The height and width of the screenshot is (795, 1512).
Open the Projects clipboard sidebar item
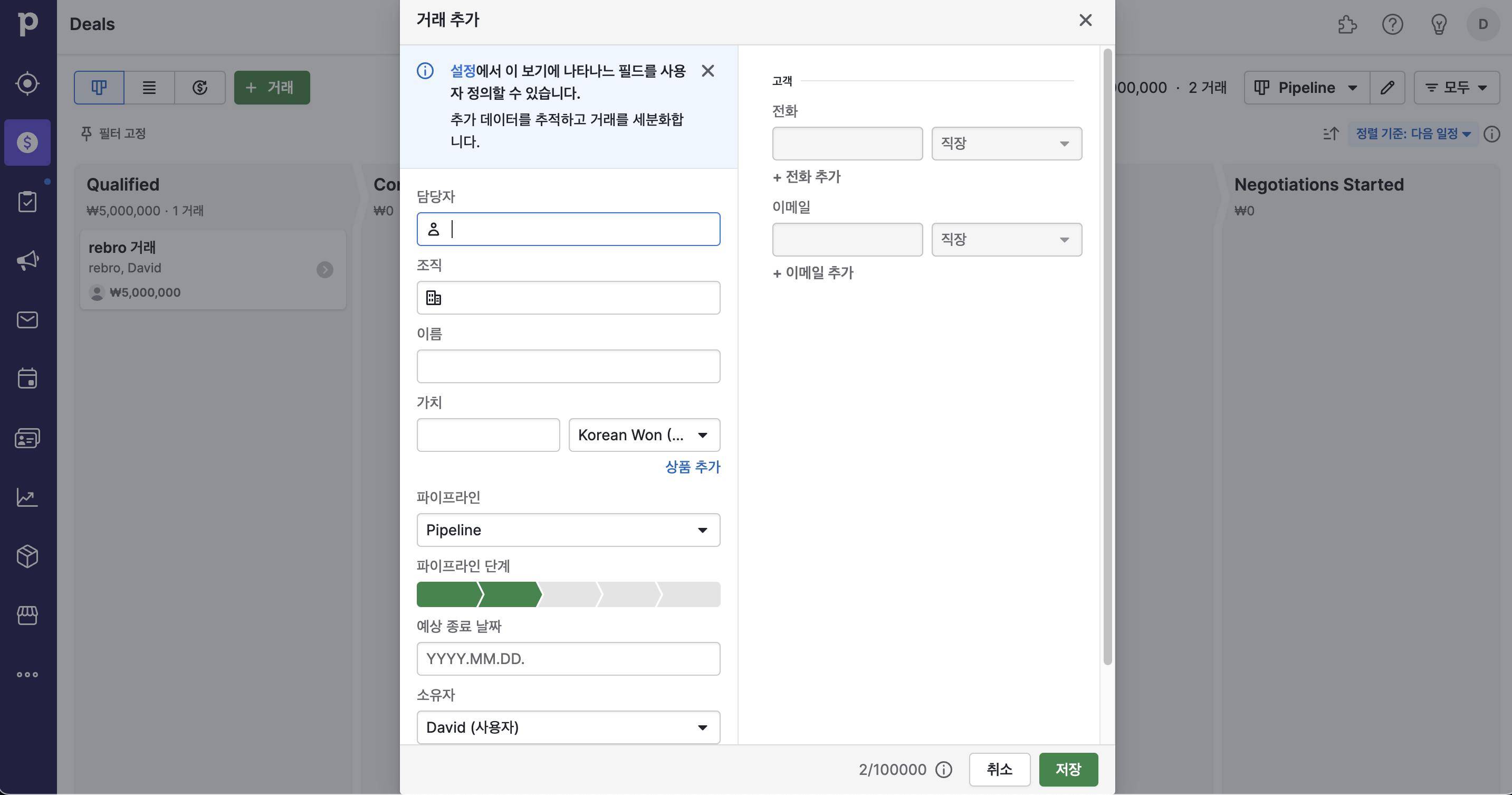27,202
